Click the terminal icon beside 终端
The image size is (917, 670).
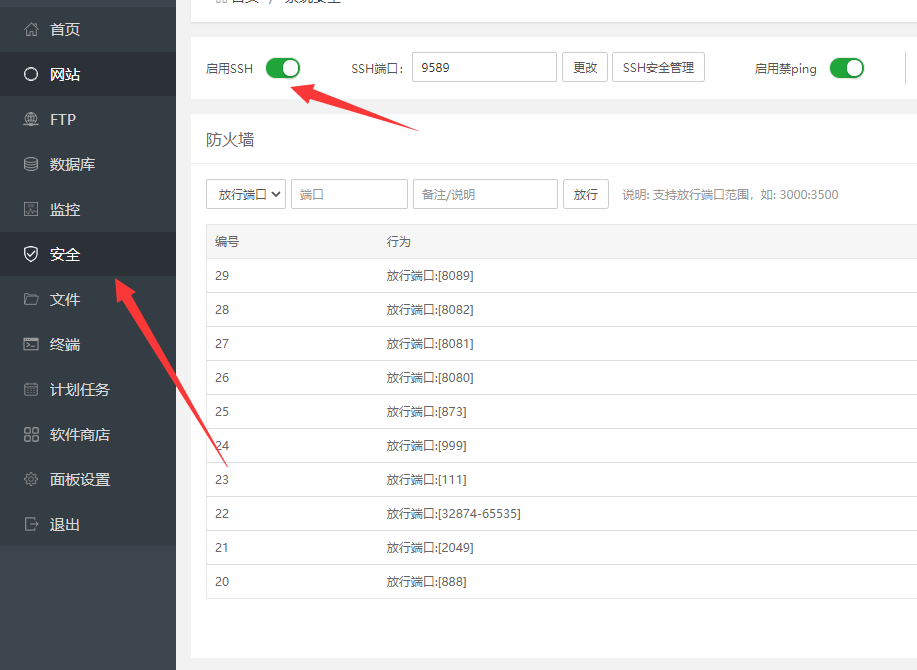pos(31,344)
